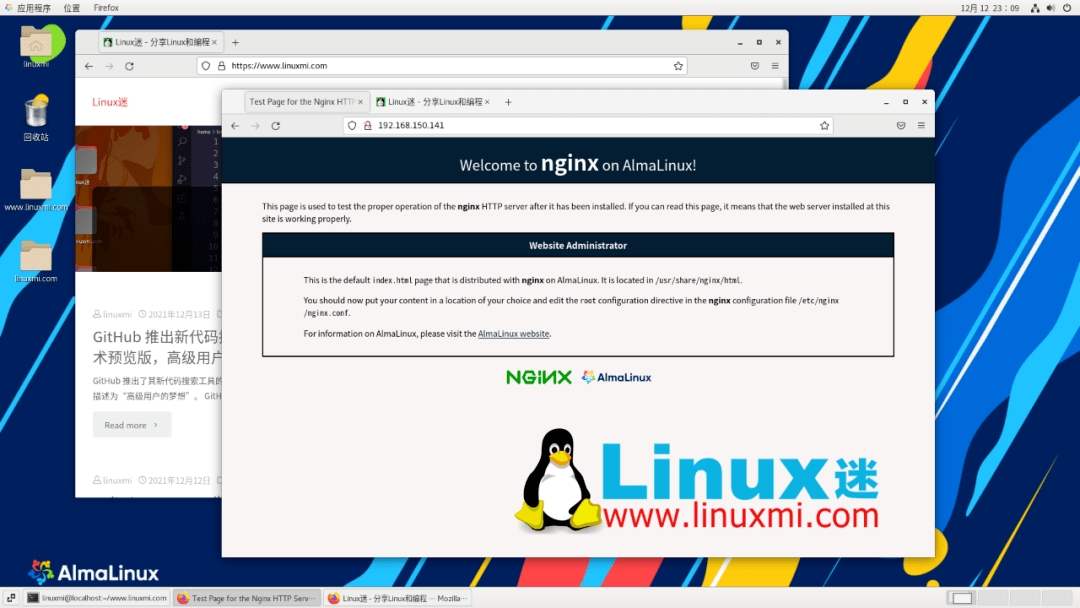Click shield icon beside linuxmi.com URL
The width and height of the screenshot is (1080, 608).
coord(206,66)
